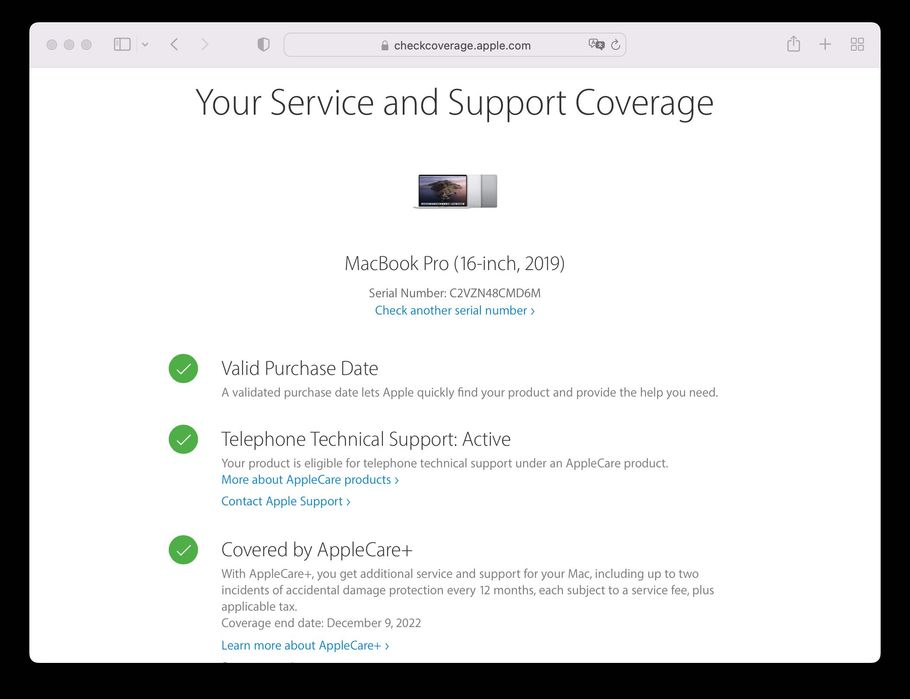Open Contact Apple Support link
Screen dimensions: 910x699
tap(286, 501)
